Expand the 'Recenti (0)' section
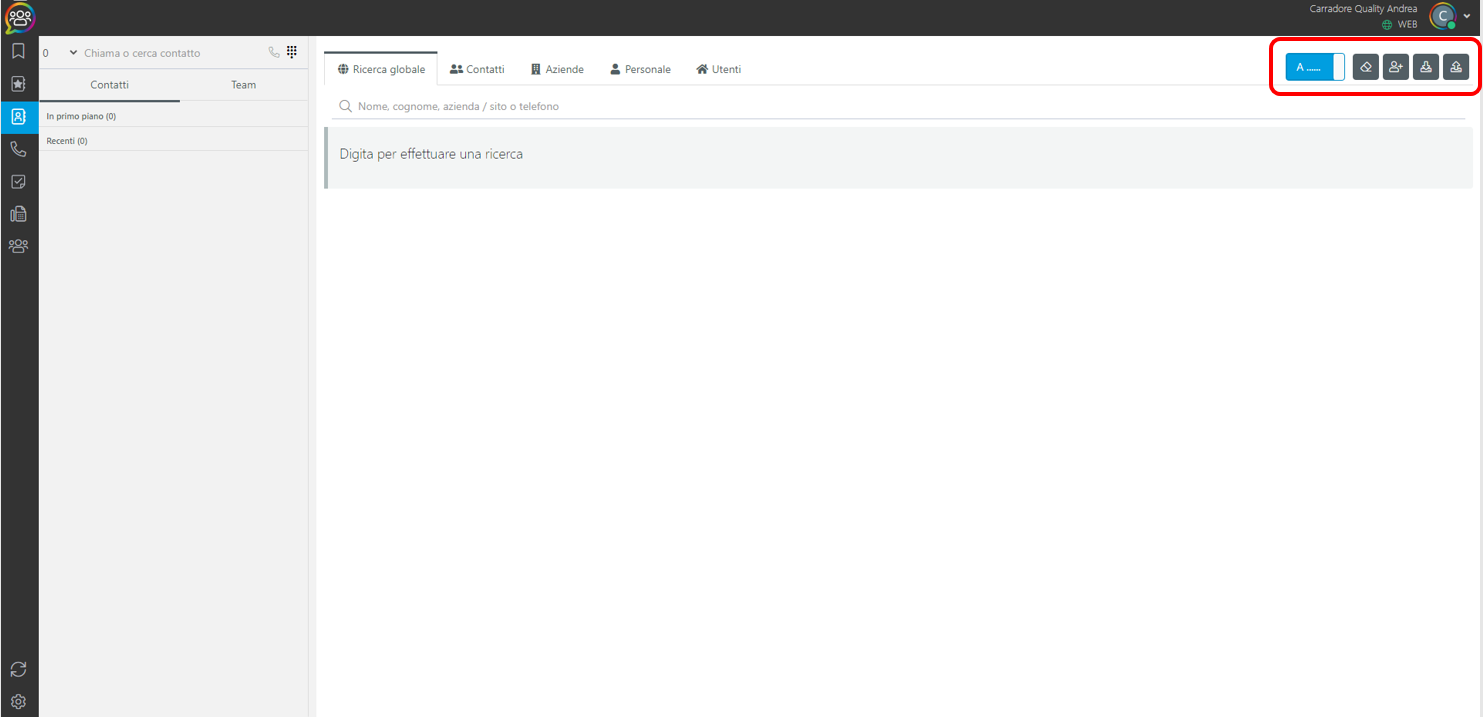 point(173,141)
